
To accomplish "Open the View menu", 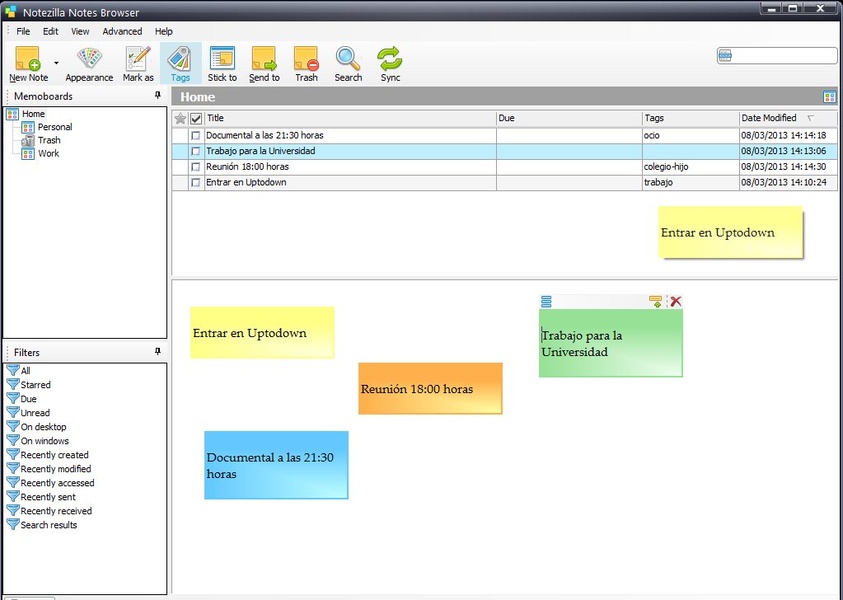I will pyautogui.click(x=80, y=31).
